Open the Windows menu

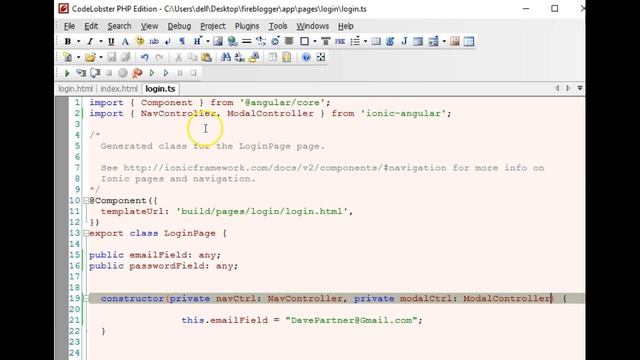pyautogui.click(x=312, y=26)
